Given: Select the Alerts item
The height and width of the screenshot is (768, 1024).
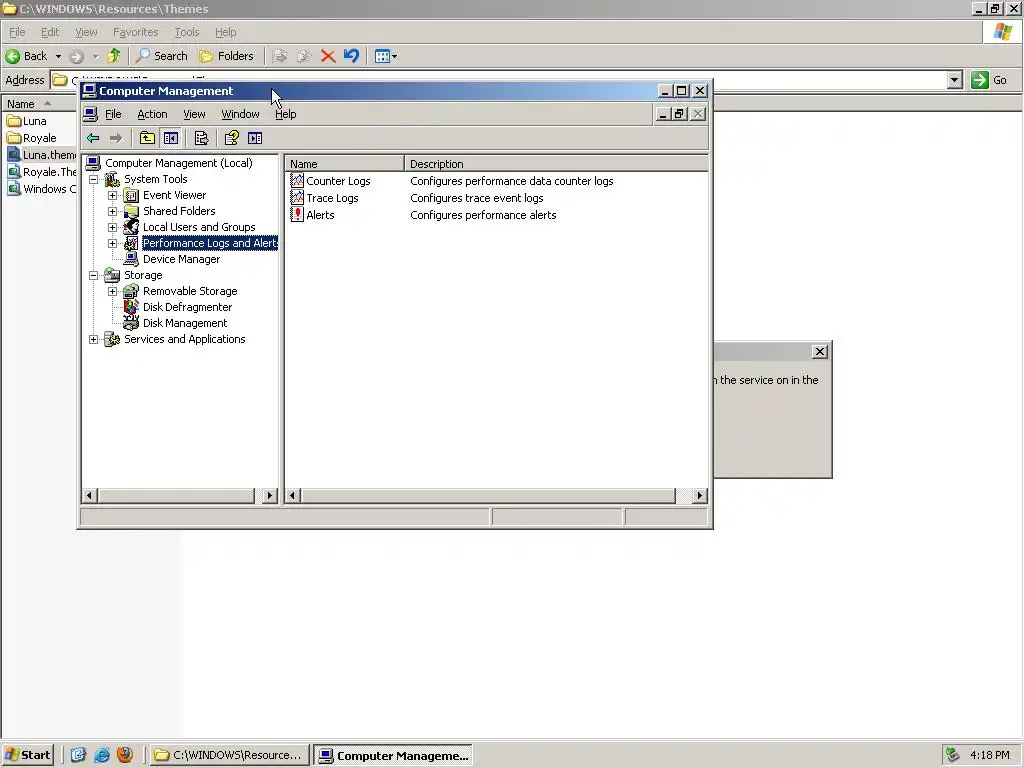Looking at the screenshot, I should pos(320,215).
